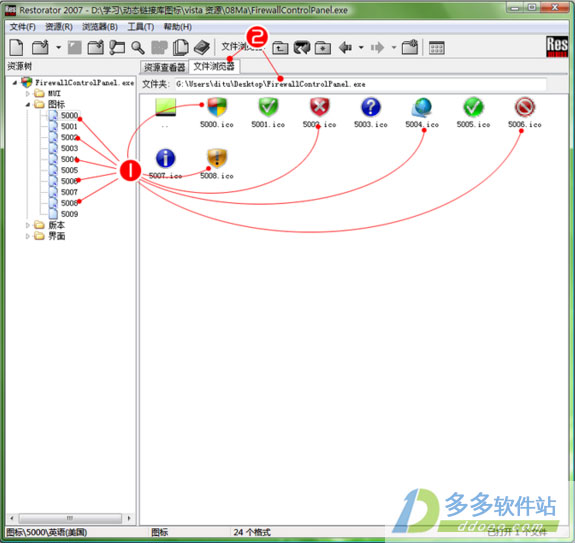
Task: Click the go up one folder icon
Action: click(280, 48)
